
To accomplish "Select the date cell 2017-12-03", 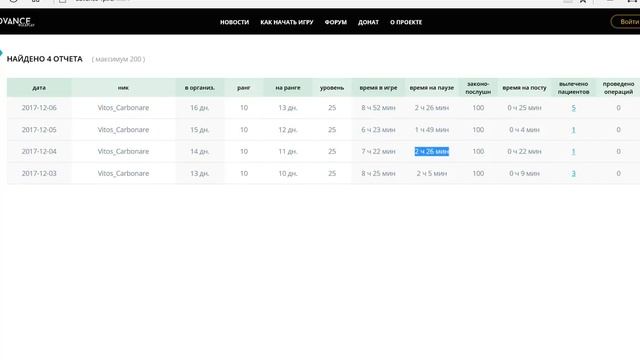I will 39,173.
